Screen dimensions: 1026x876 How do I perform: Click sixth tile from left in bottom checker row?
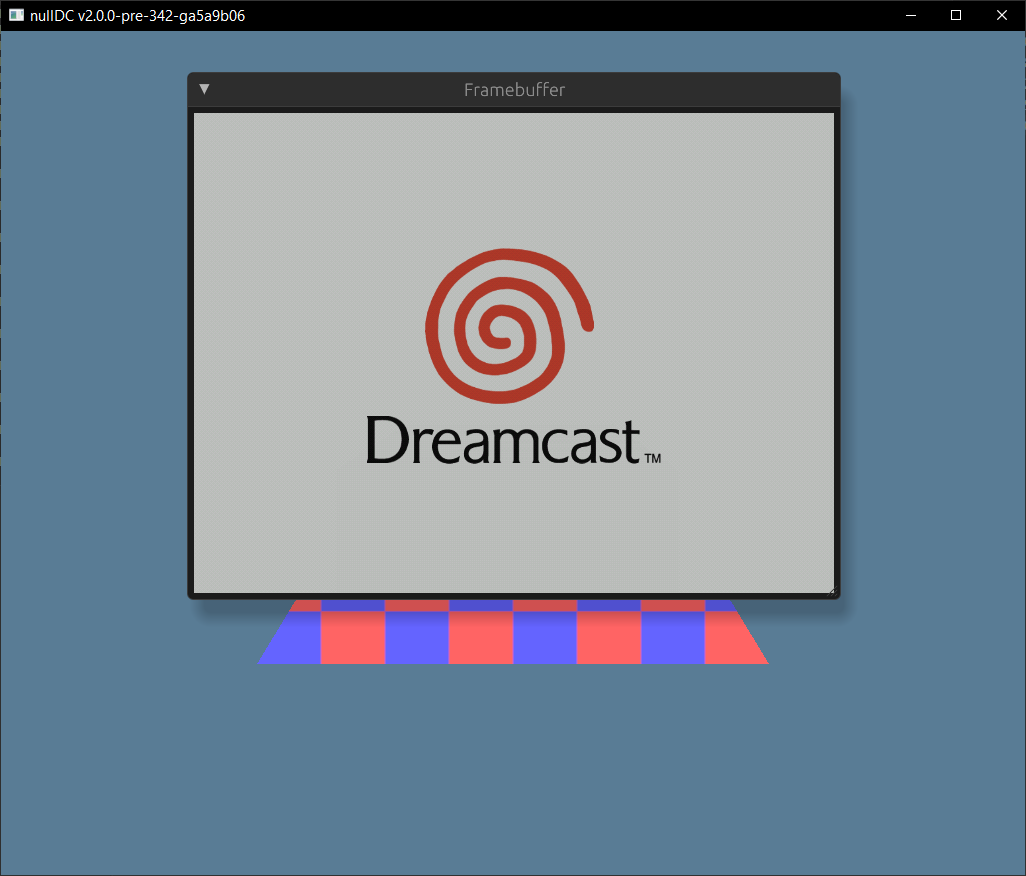pyautogui.click(x=609, y=638)
